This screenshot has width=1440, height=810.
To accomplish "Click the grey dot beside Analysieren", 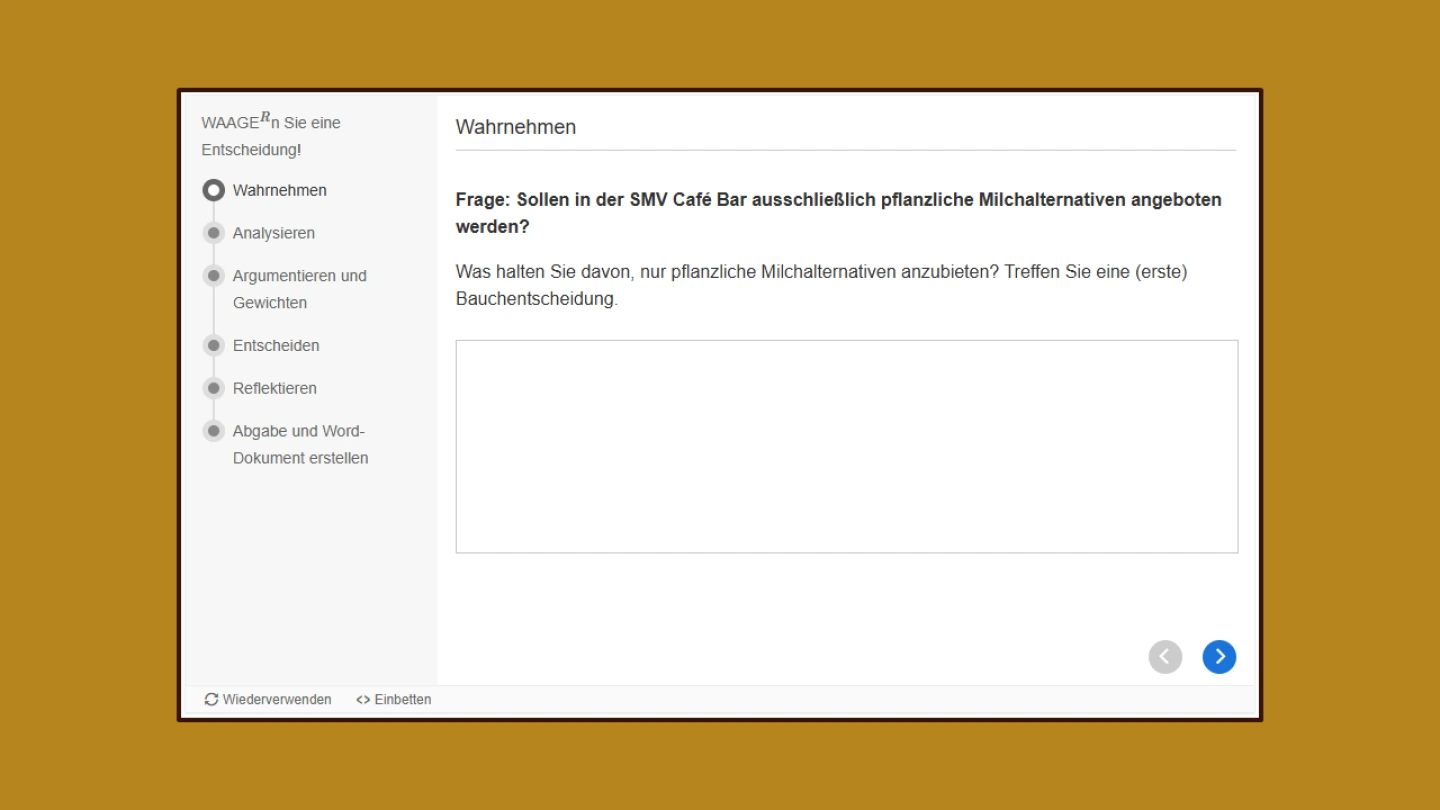I will (x=214, y=233).
